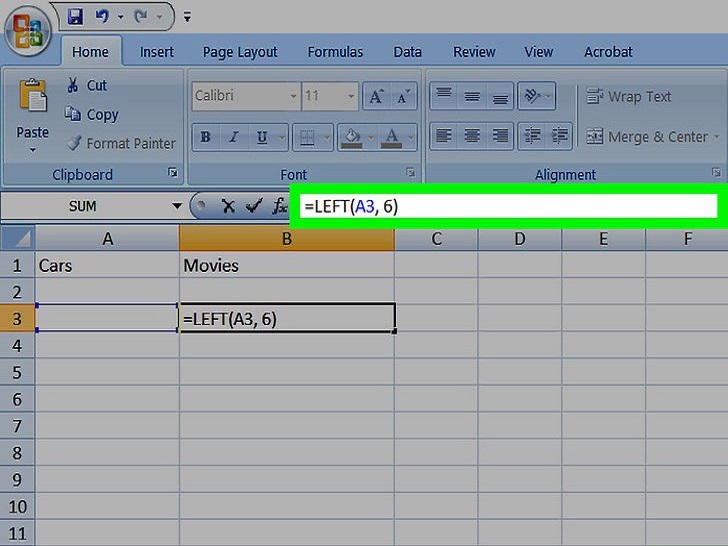The width and height of the screenshot is (728, 546).
Task: Toggle Bold formatting
Action: click(x=206, y=137)
